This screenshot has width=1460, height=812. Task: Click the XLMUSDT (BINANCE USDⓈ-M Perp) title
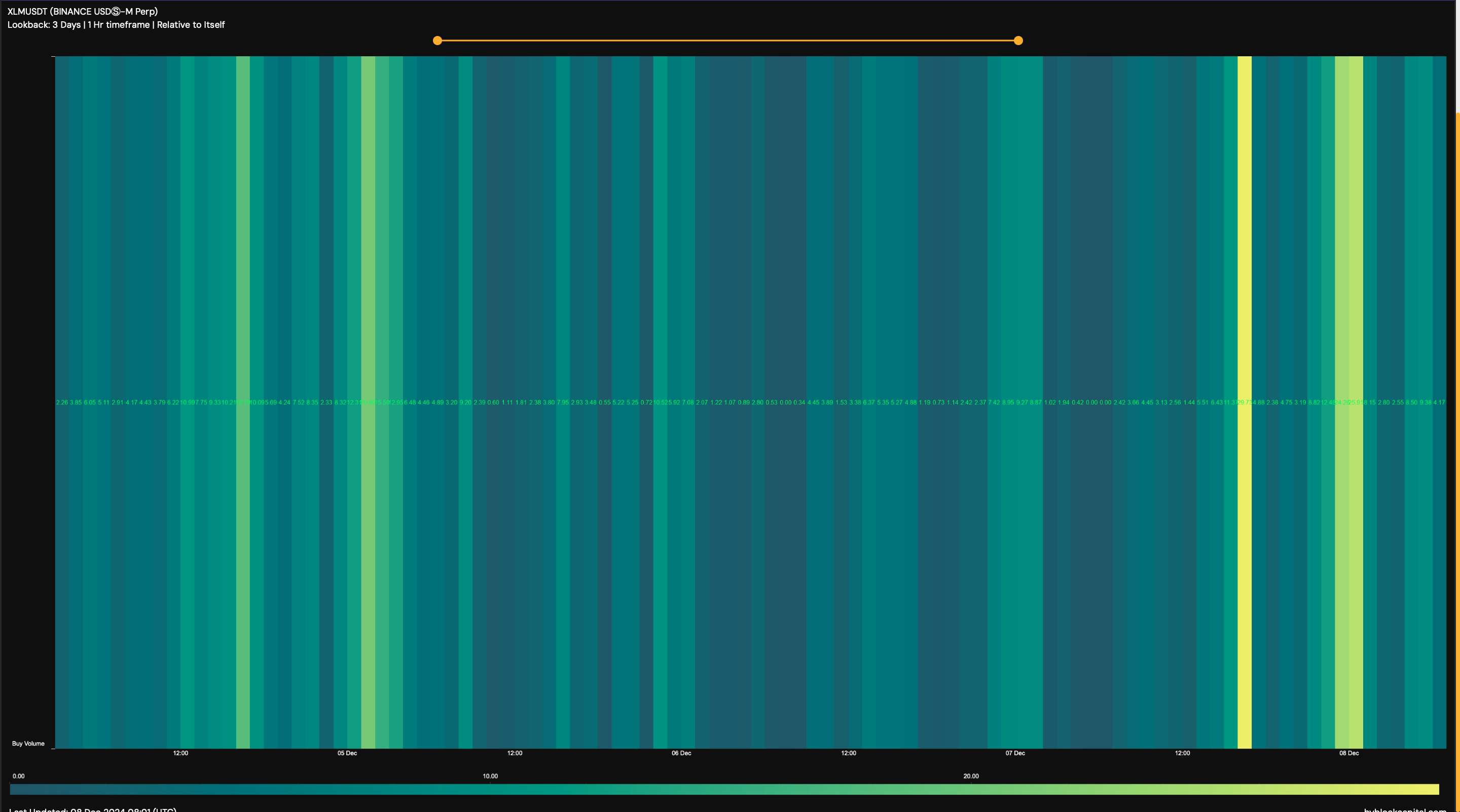point(83,11)
